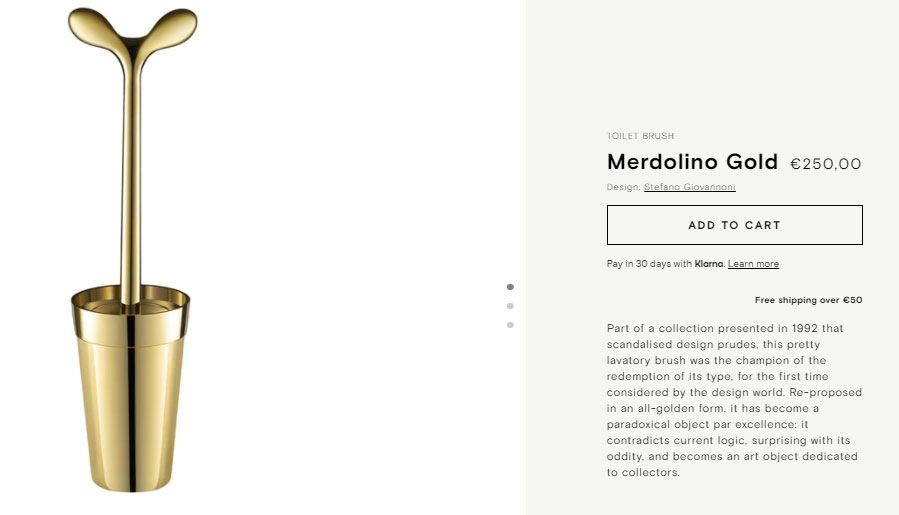Click the rim of the gold container
899x515 pixels.
click(130, 295)
